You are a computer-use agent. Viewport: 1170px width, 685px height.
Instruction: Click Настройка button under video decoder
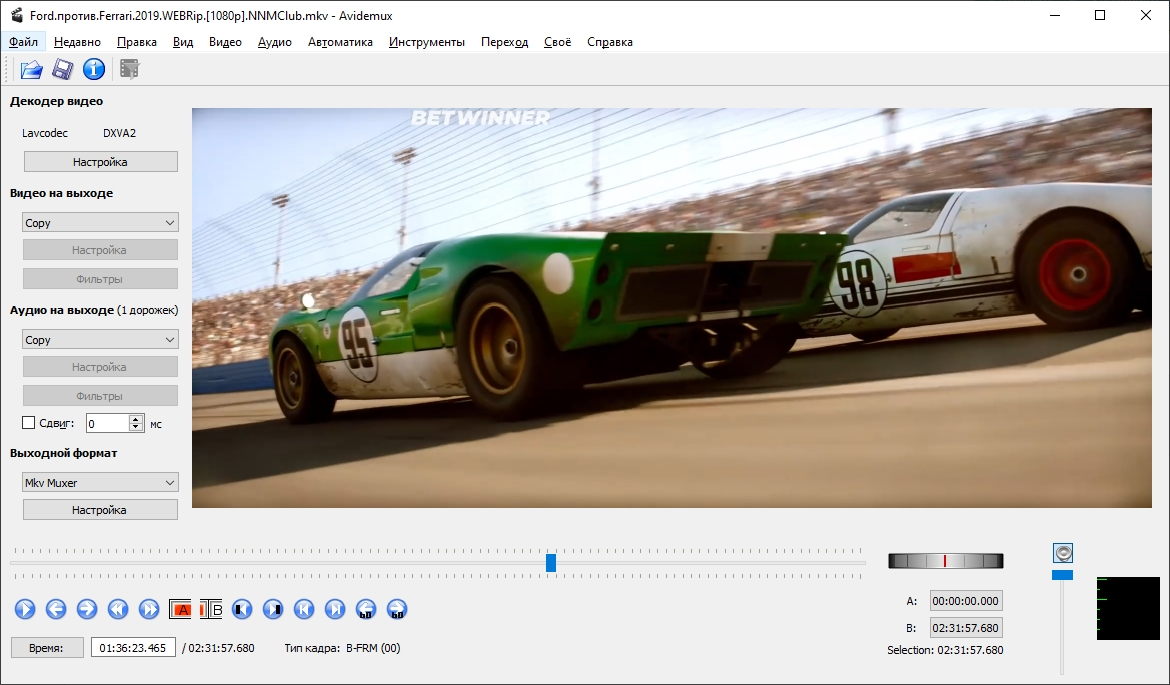(x=100, y=162)
